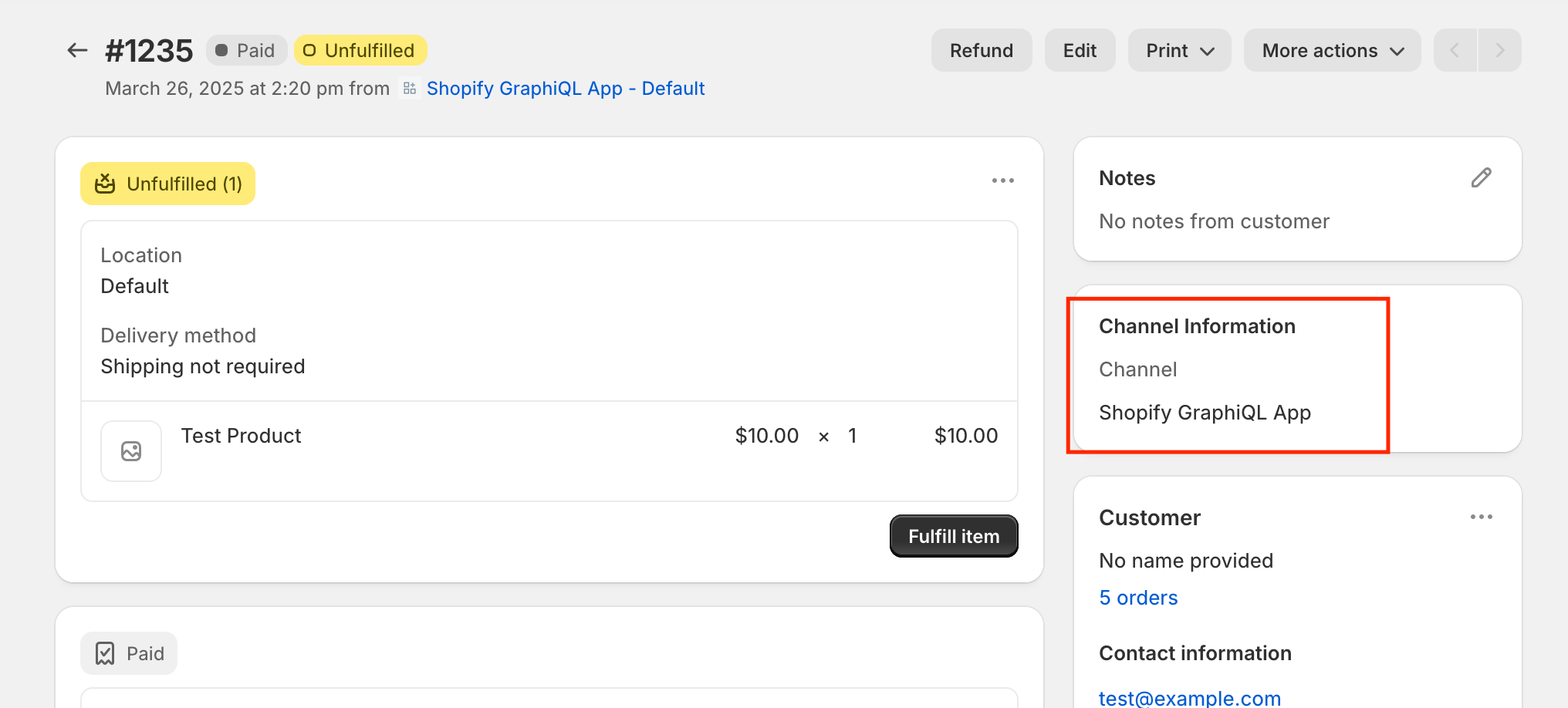
Task: Click the Unfulfilled badge in the header
Action: [x=360, y=51]
